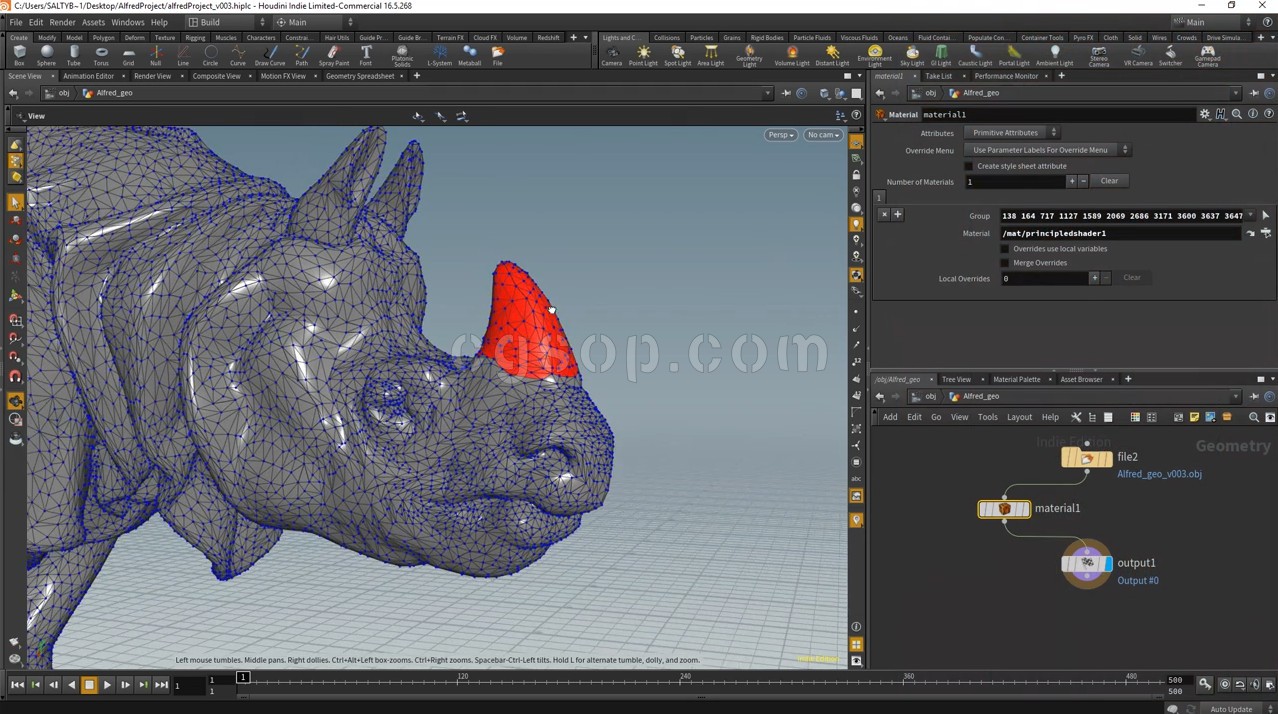Add a Portal Light
This screenshot has height=714, width=1278.
pyautogui.click(x=1014, y=55)
